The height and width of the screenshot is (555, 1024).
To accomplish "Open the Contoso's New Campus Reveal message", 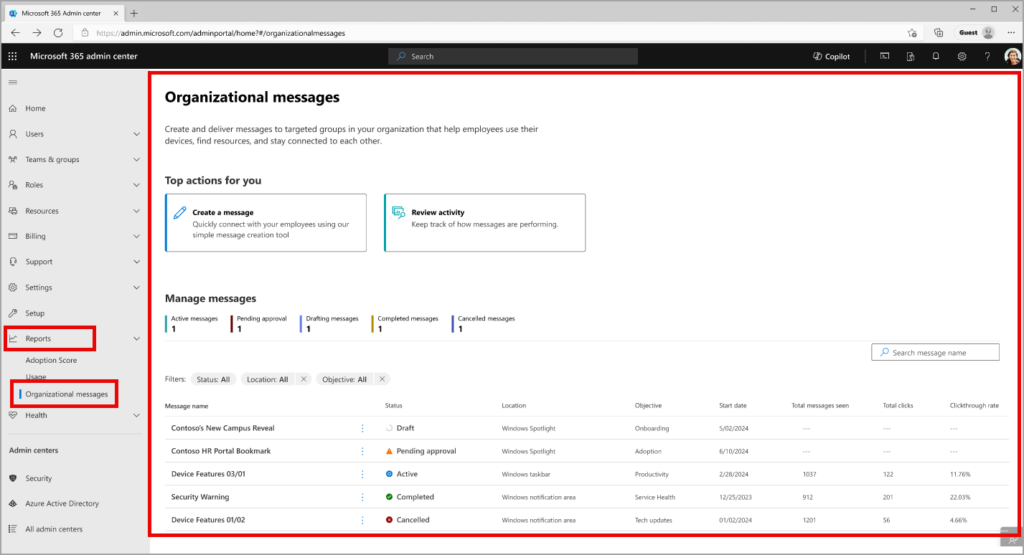I will 223,428.
